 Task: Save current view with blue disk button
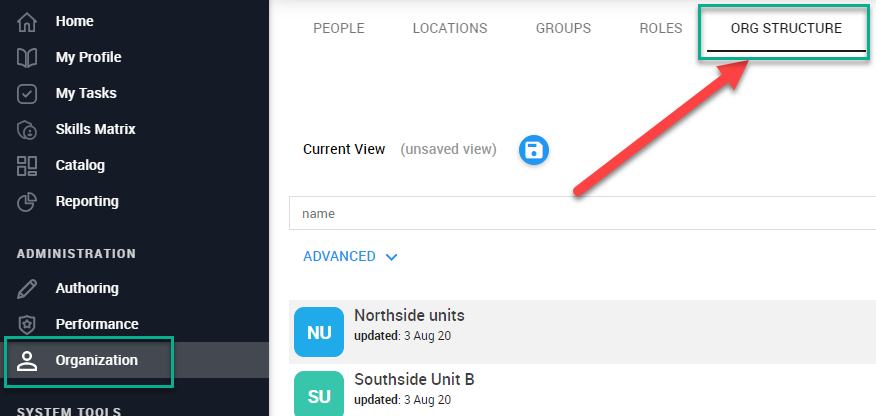534,150
